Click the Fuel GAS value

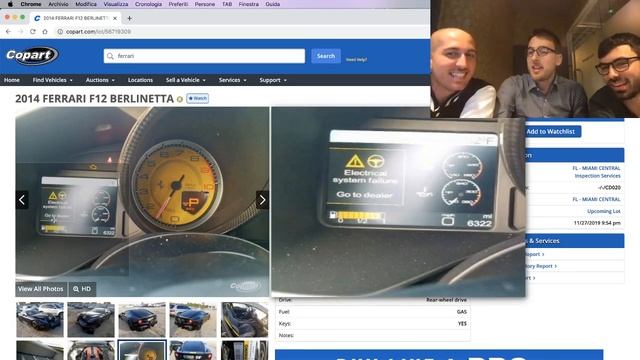462,312
